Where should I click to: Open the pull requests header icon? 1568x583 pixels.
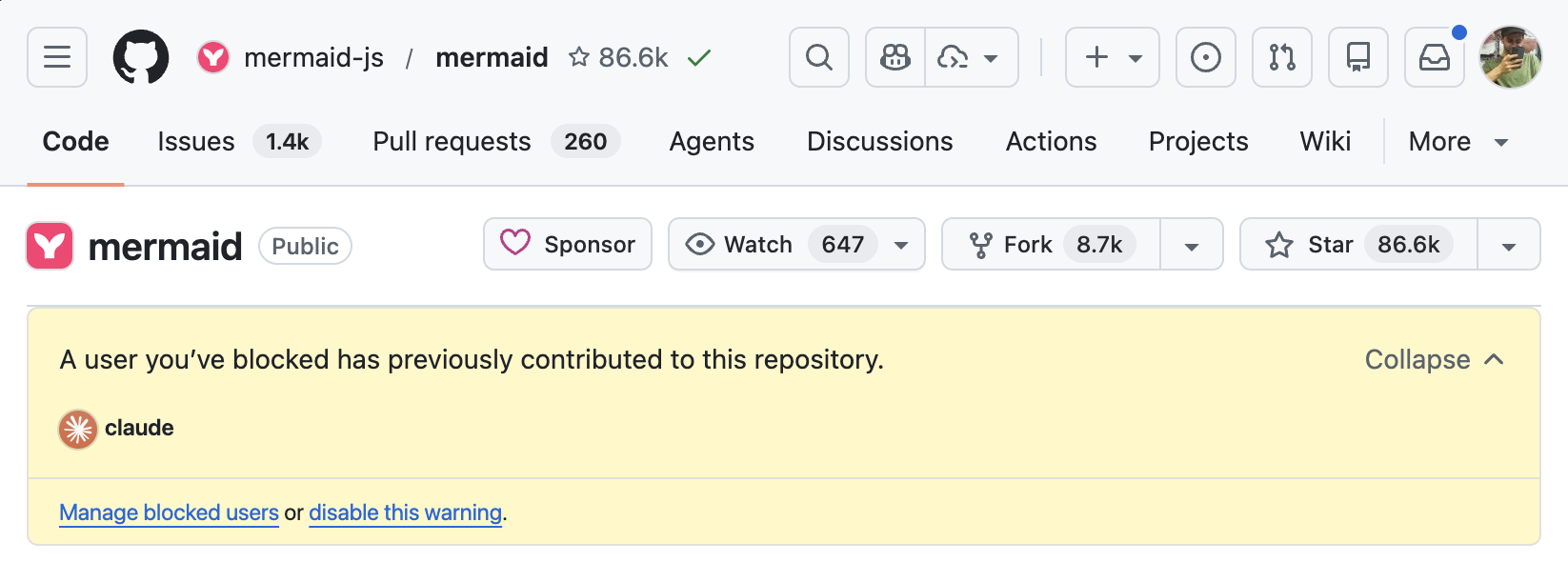(1281, 57)
